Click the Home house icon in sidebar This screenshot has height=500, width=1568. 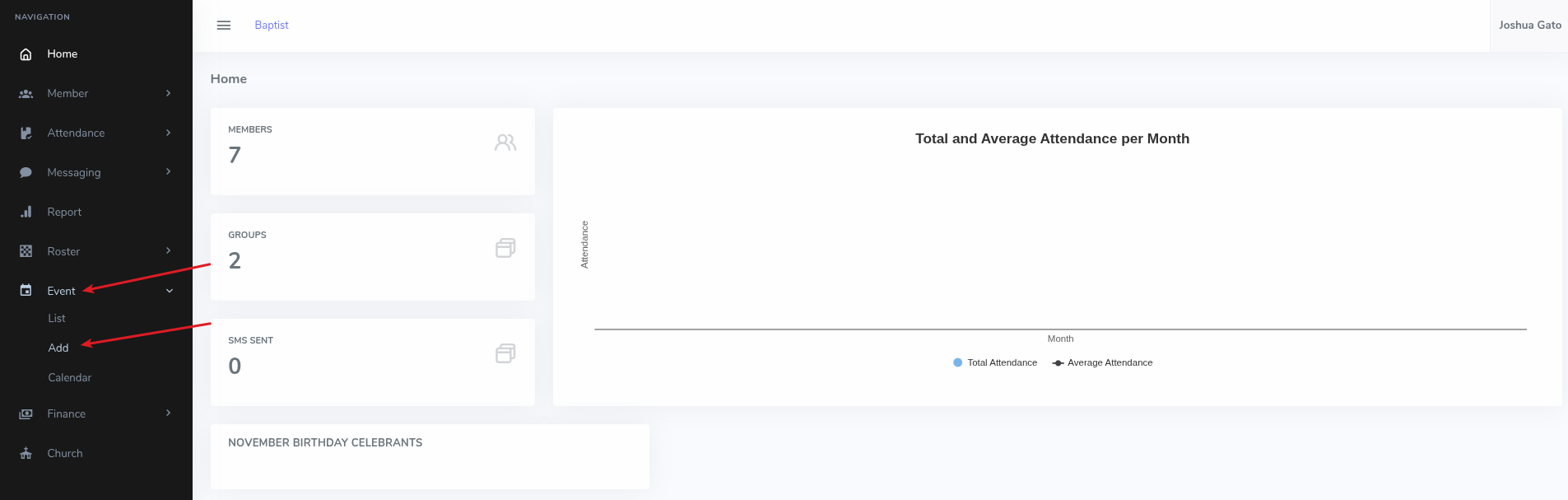[x=26, y=54]
